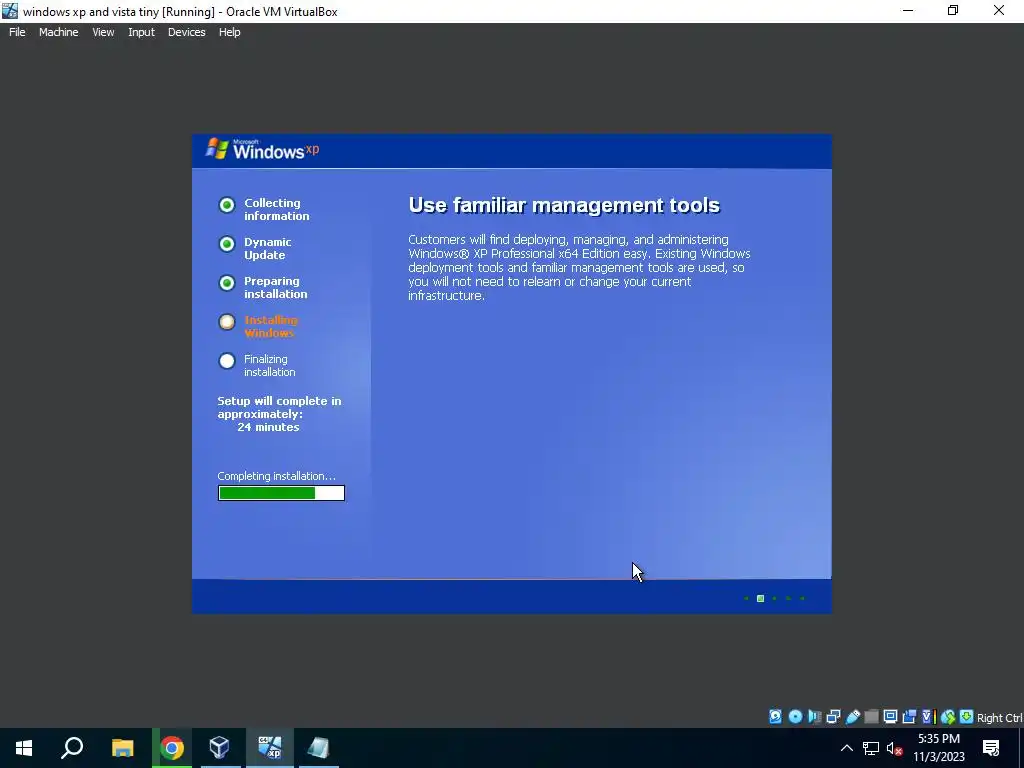Screen dimensions: 1024x768
Task: Click the shared folders indicator icon
Action: click(x=871, y=717)
